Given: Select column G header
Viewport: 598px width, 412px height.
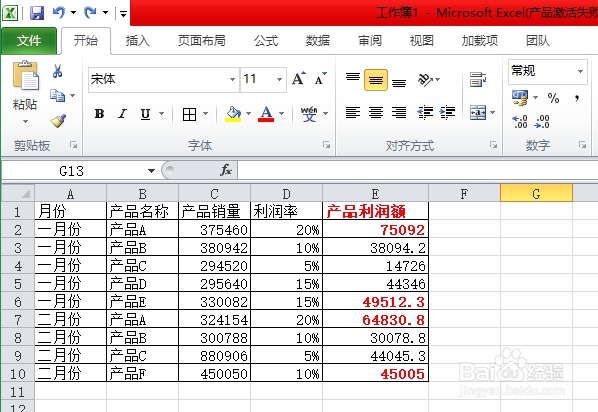Looking at the screenshot, I should tap(536, 193).
